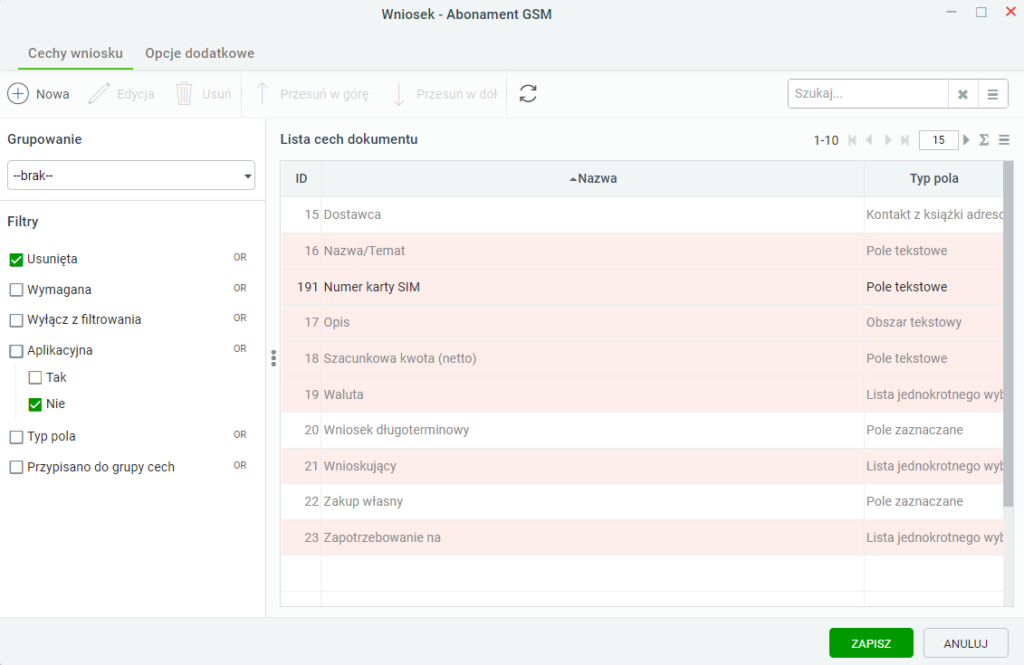Screen dimensions: 1024x665
Task: Click the ZAPISZ button
Action: (x=871, y=643)
